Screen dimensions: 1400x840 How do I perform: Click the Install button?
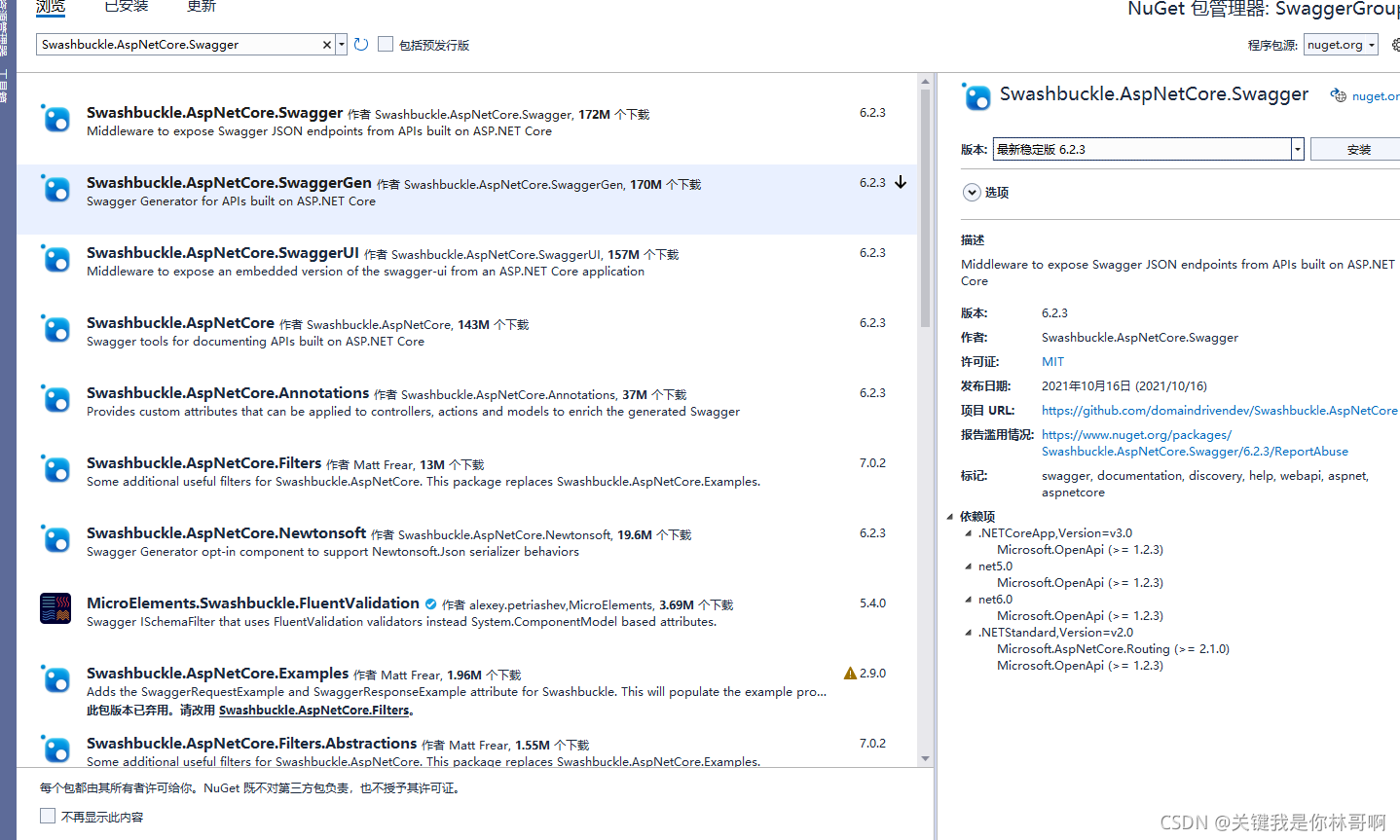1355,149
